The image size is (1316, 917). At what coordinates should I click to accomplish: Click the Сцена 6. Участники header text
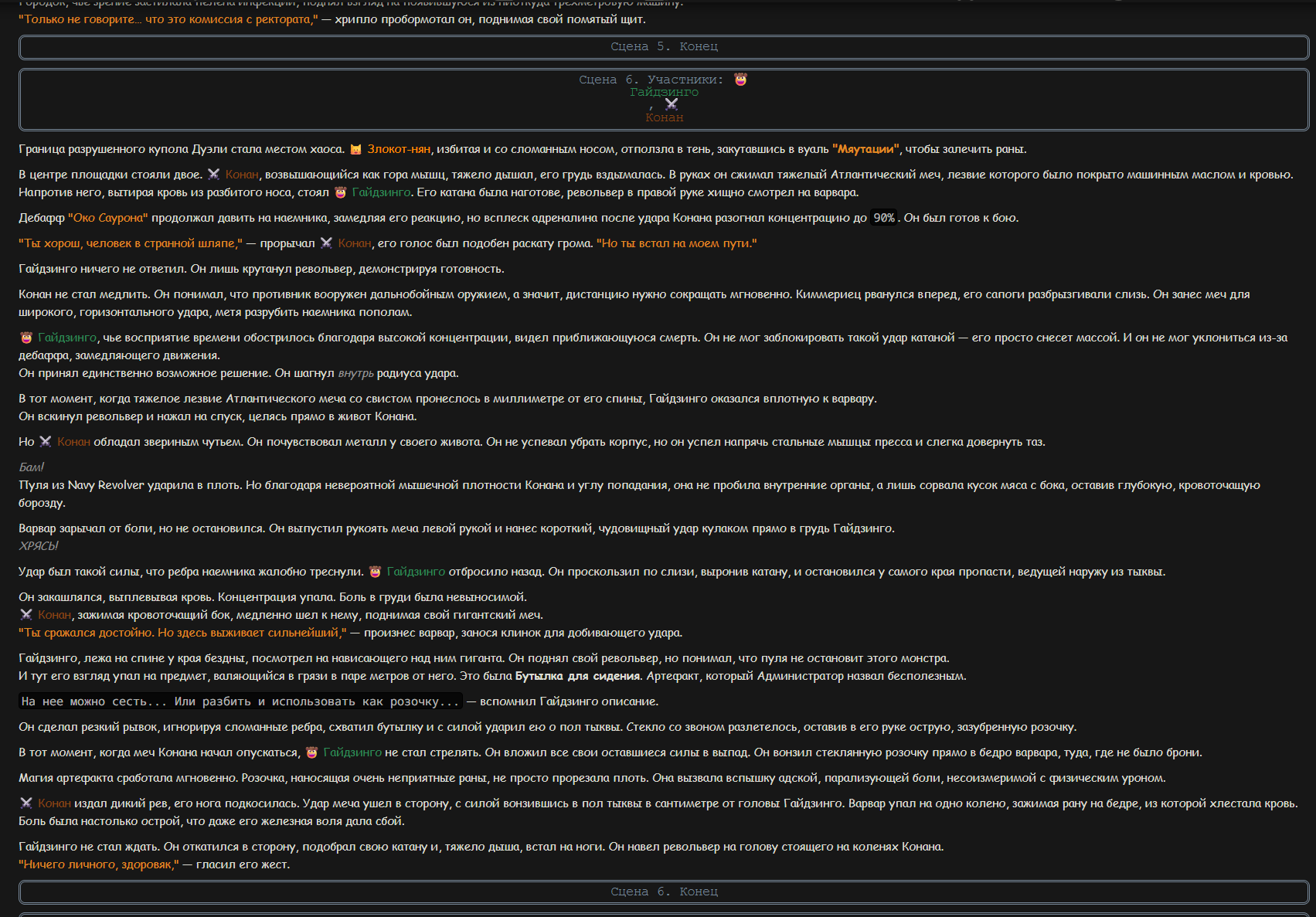pyautogui.click(x=651, y=80)
